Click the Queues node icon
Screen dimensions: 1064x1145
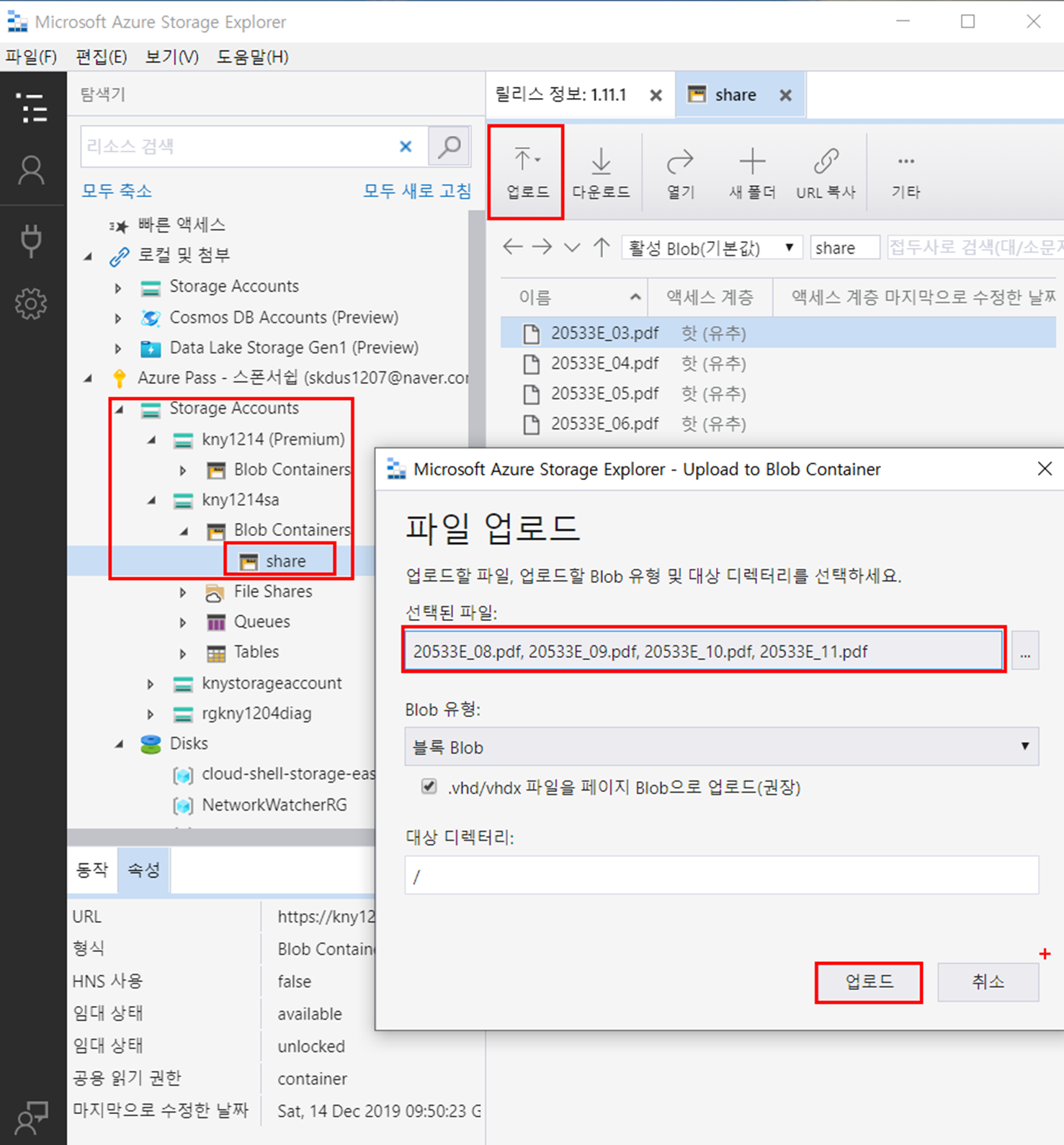pyautogui.click(x=215, y=623)
